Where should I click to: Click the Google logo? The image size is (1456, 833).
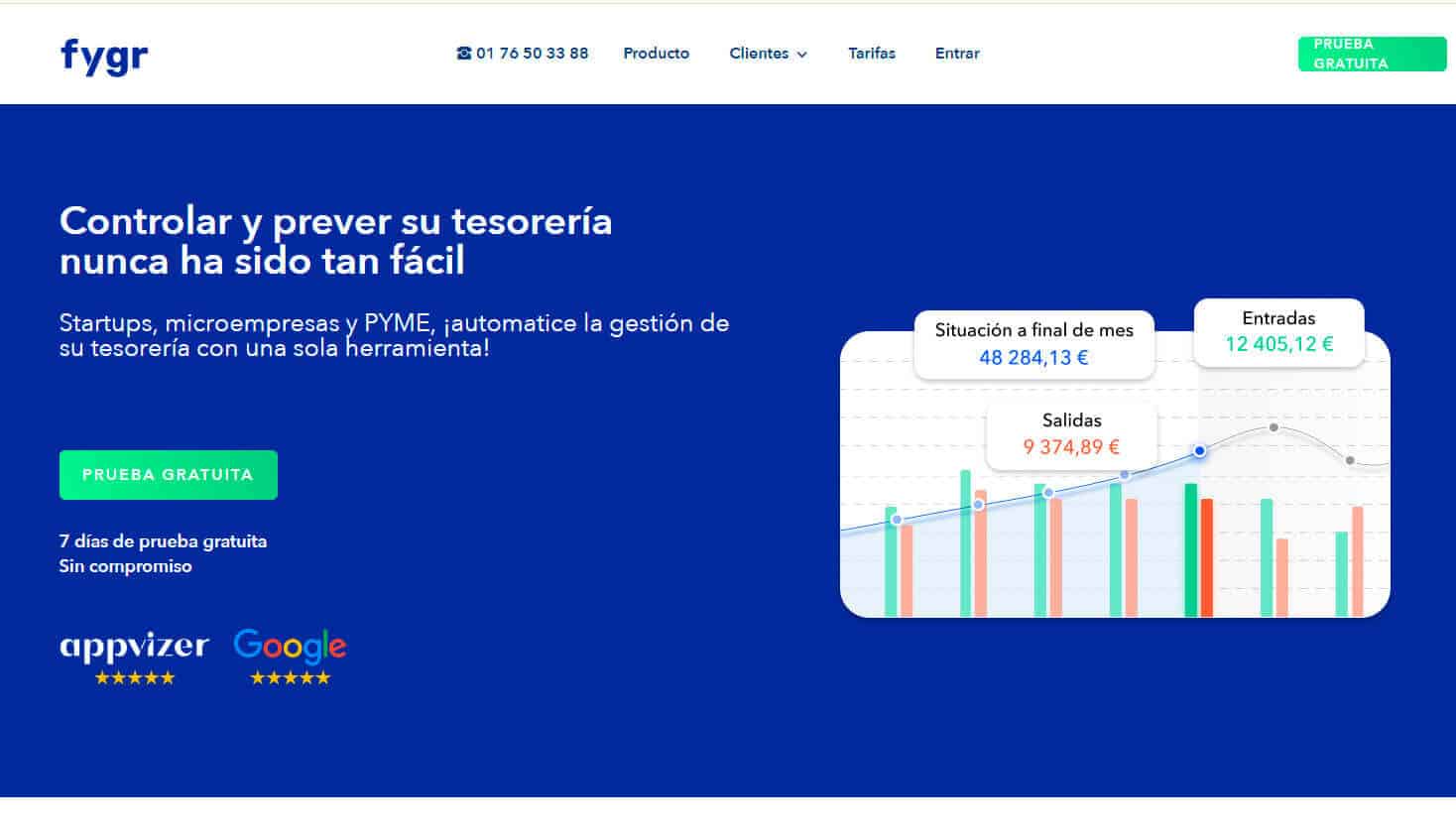click(290, 647)
